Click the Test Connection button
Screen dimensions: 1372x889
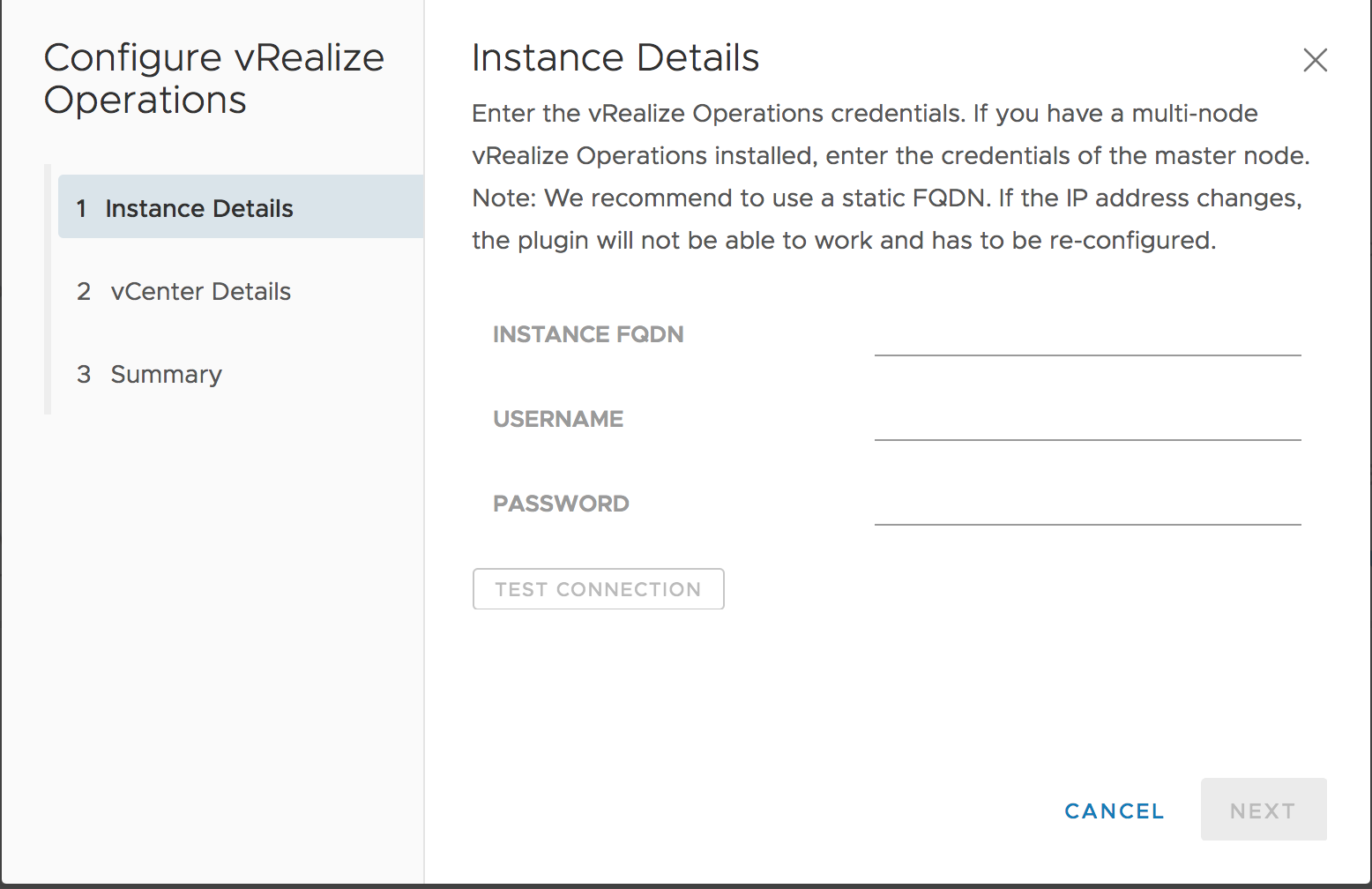click(x=598, y=589)
